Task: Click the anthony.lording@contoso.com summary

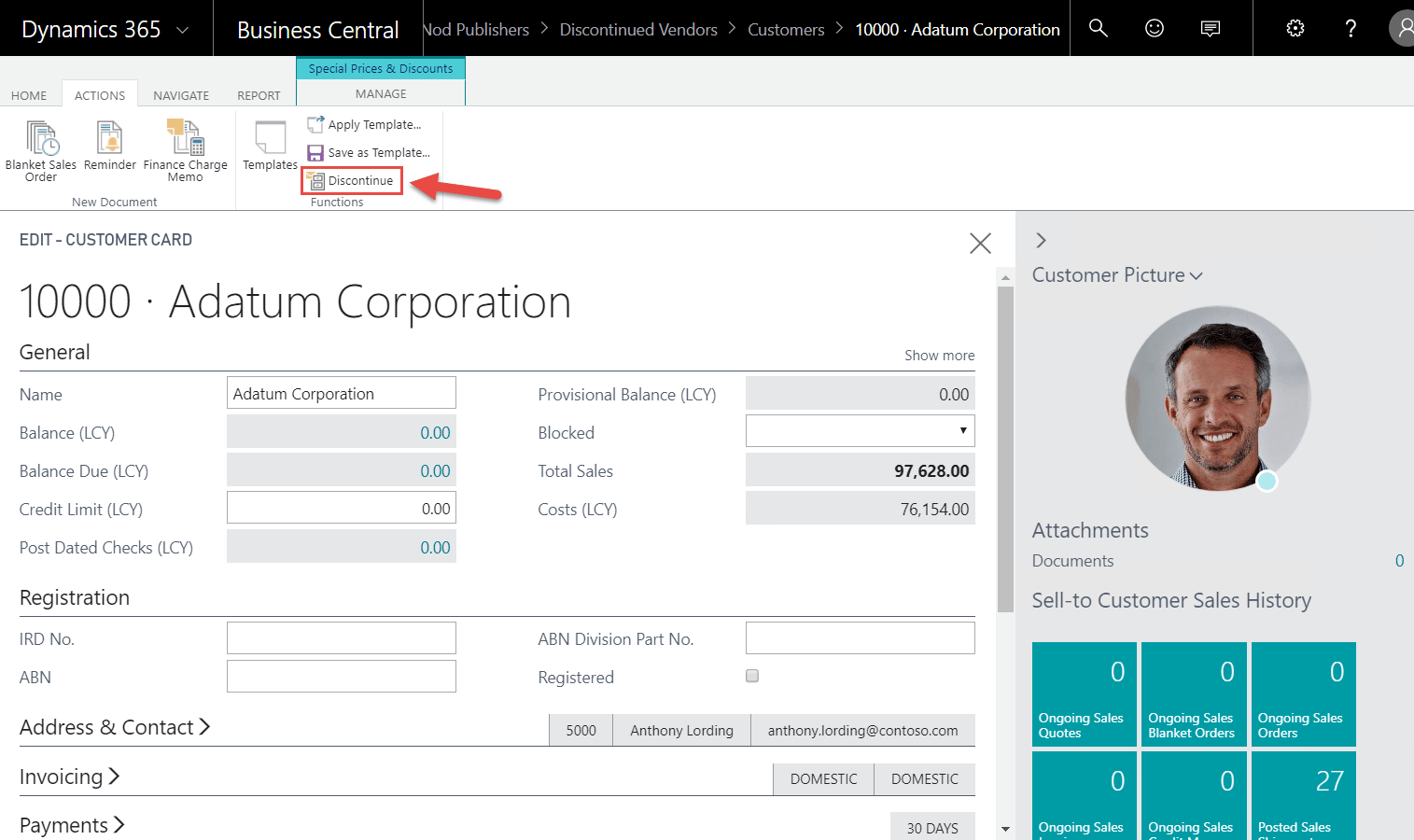Action: (862, 730)
